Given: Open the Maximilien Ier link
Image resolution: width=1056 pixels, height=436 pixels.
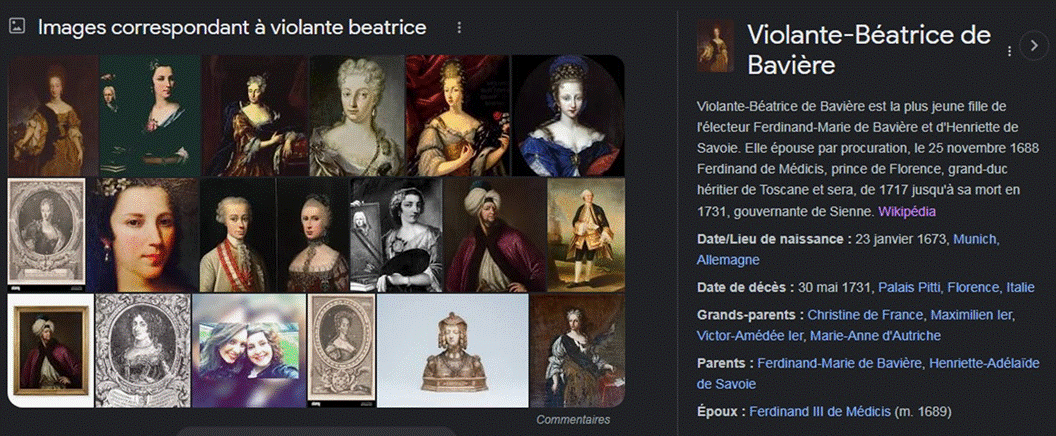Looking at the screenshot, I should point(970,315).
